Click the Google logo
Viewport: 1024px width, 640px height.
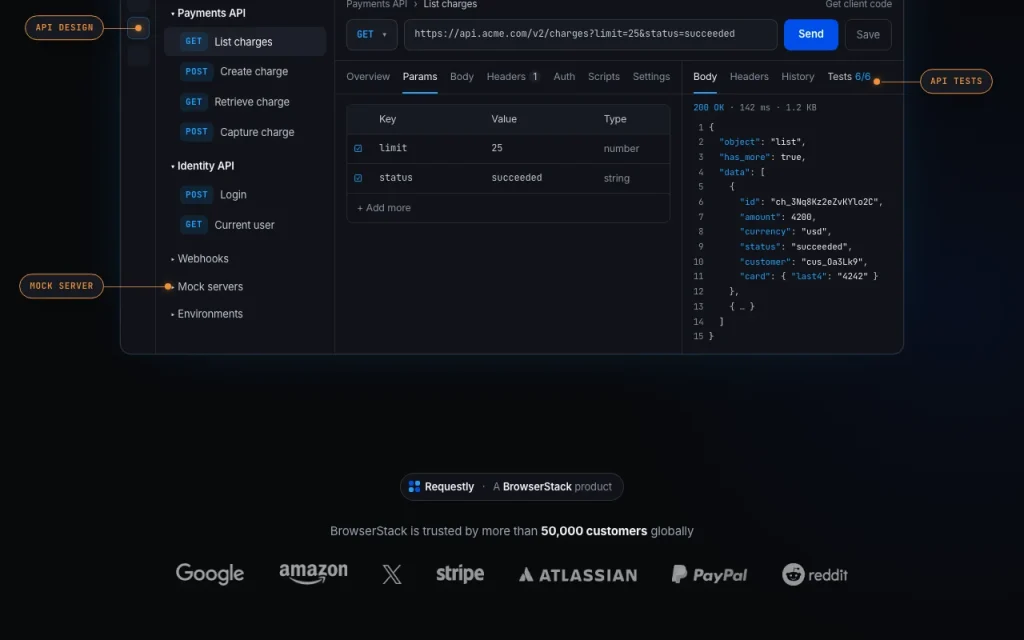tap(210, 573)
